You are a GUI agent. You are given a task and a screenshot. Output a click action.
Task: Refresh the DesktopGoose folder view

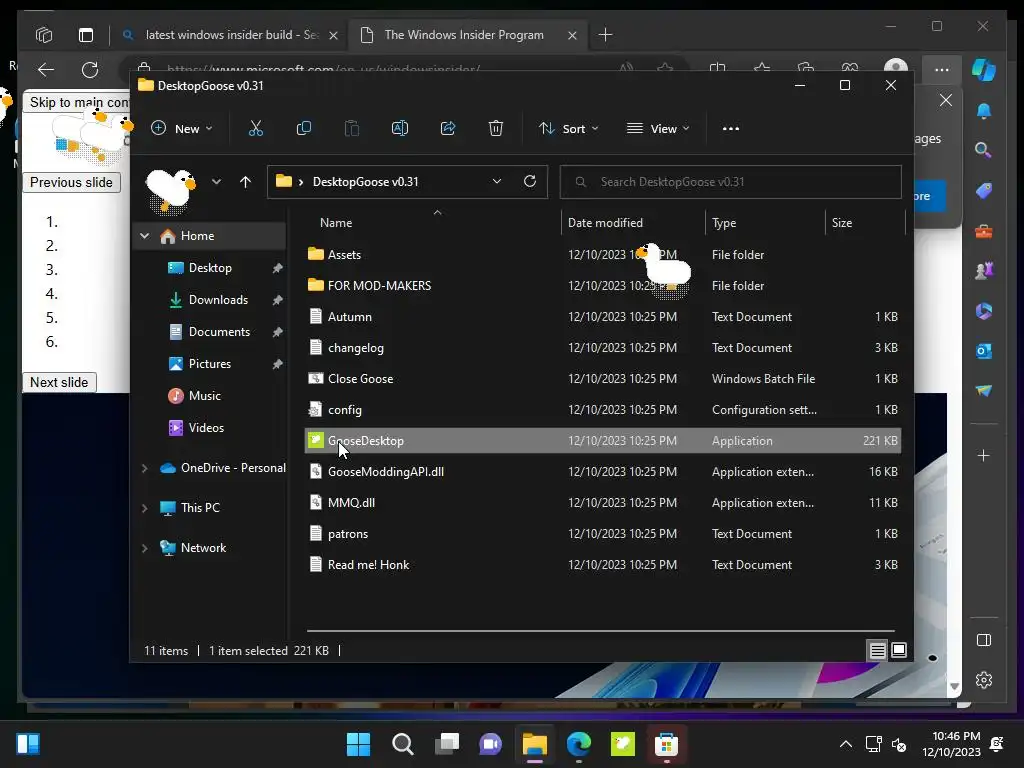tap(530, 182)
